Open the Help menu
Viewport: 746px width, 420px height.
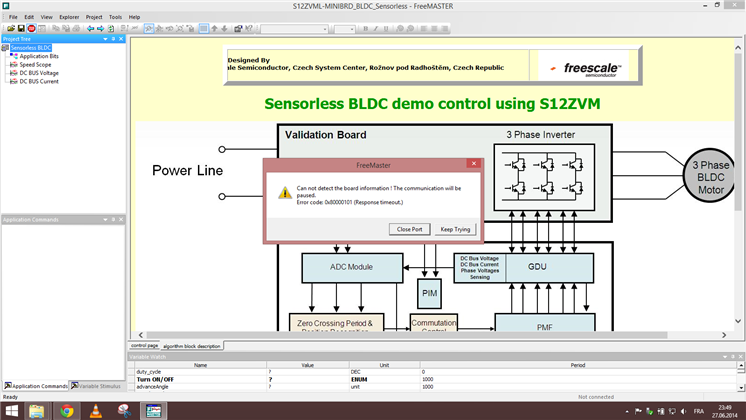coord(134,17)
